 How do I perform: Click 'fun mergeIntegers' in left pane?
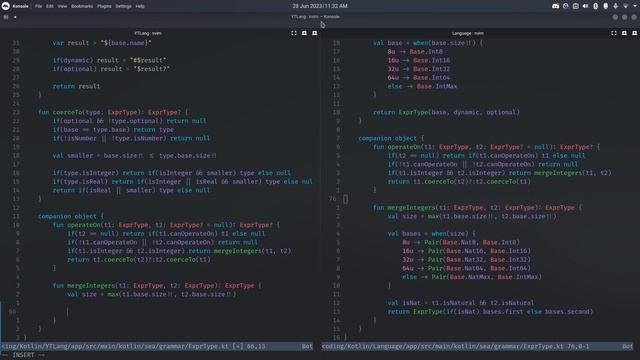(157, 285)
